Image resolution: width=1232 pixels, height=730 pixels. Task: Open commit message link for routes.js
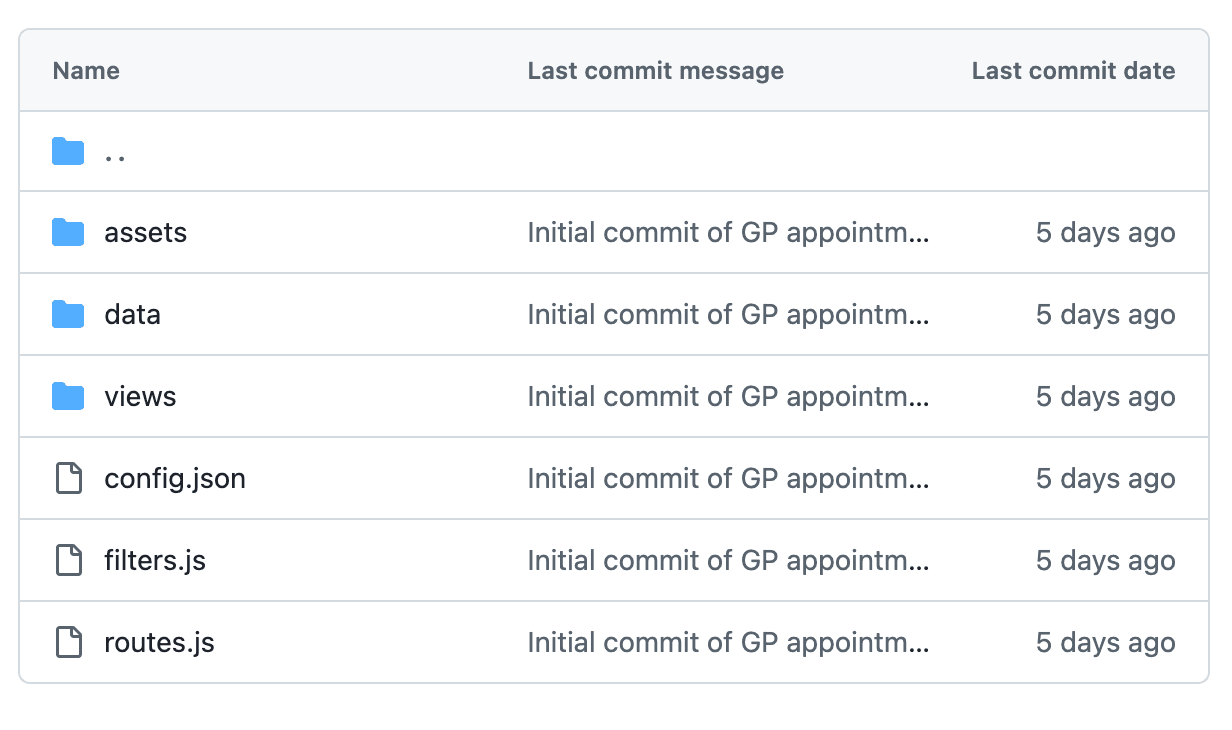(728, 643)
